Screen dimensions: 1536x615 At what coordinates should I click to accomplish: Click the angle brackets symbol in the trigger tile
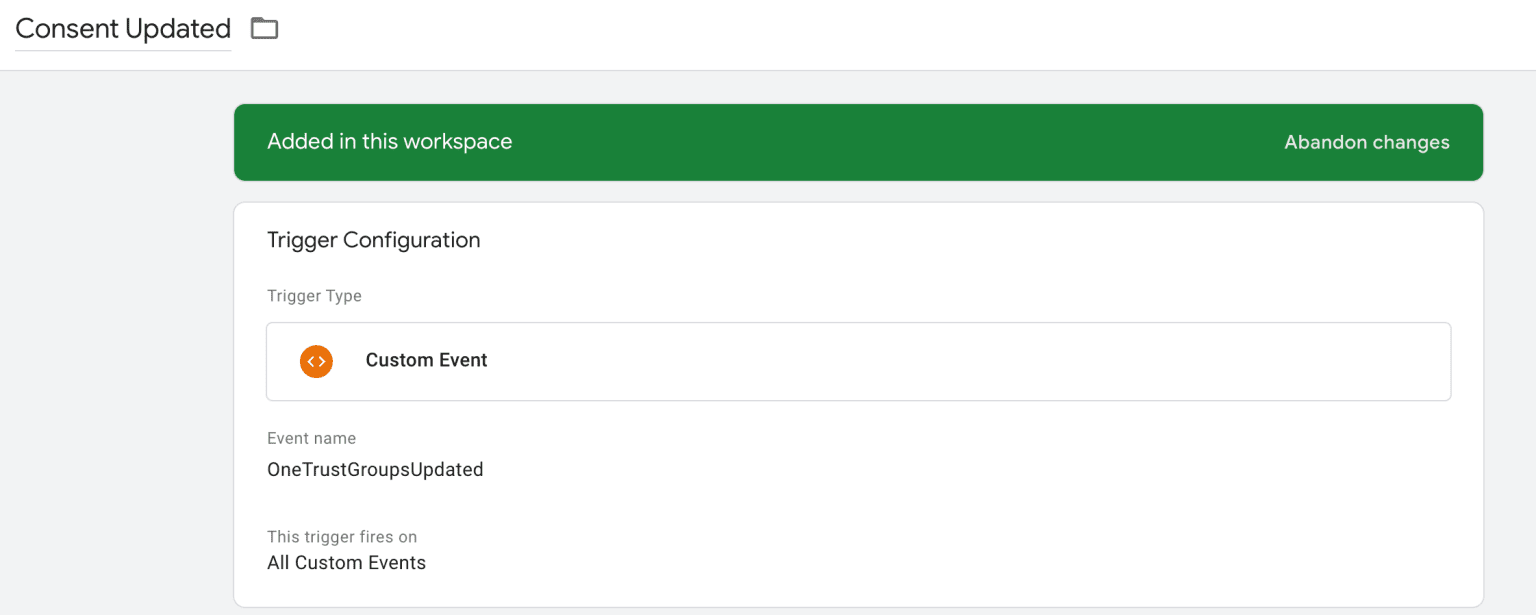click(316, 361)
